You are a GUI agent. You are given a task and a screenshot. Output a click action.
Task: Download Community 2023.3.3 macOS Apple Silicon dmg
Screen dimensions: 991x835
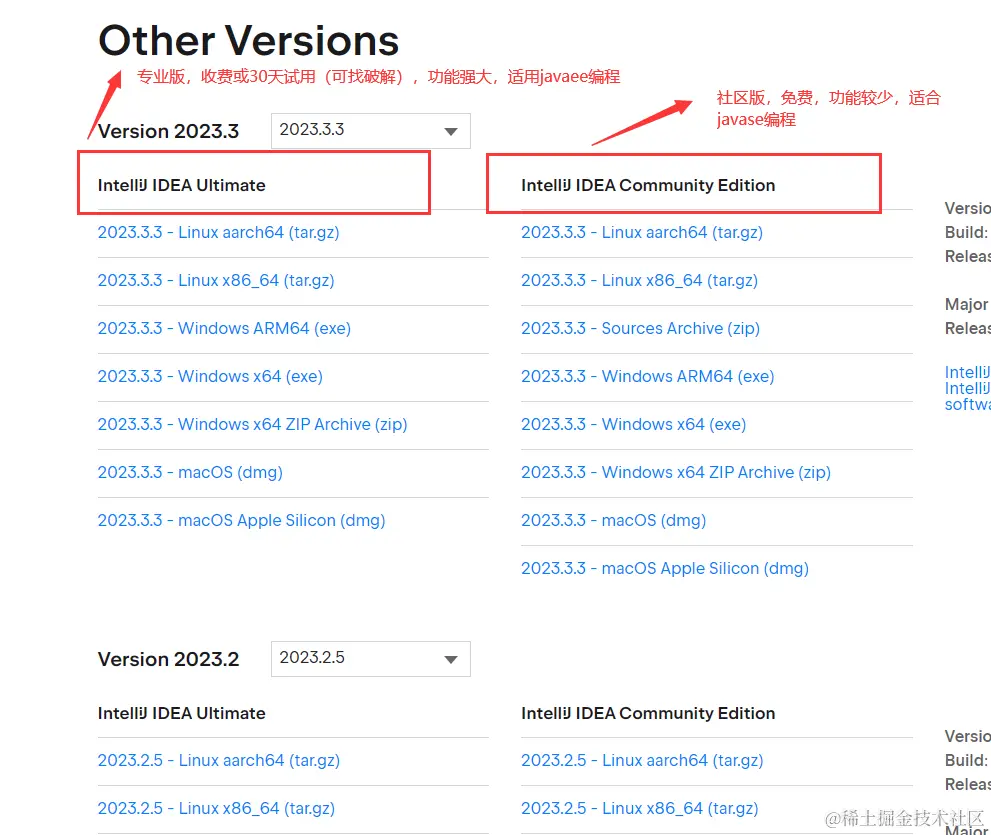pos(664,569)
